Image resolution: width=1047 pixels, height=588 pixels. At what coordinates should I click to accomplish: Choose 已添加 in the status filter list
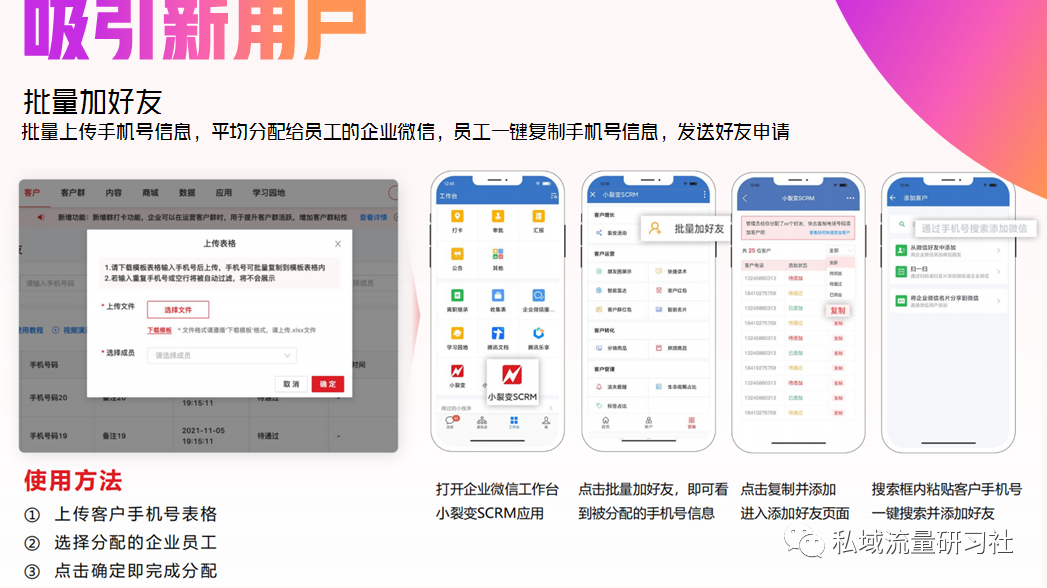point(835,294)
